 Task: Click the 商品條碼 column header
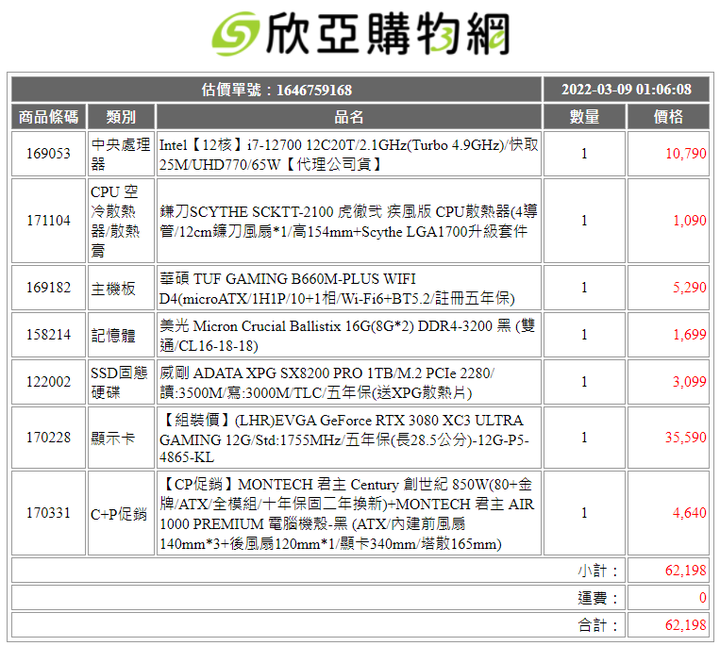click(x=49, y=117)
